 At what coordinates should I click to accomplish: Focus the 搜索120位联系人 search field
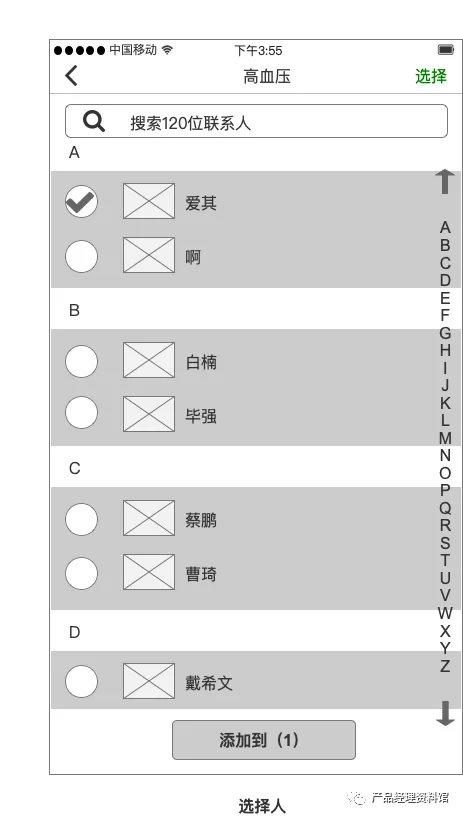point(256,121)
